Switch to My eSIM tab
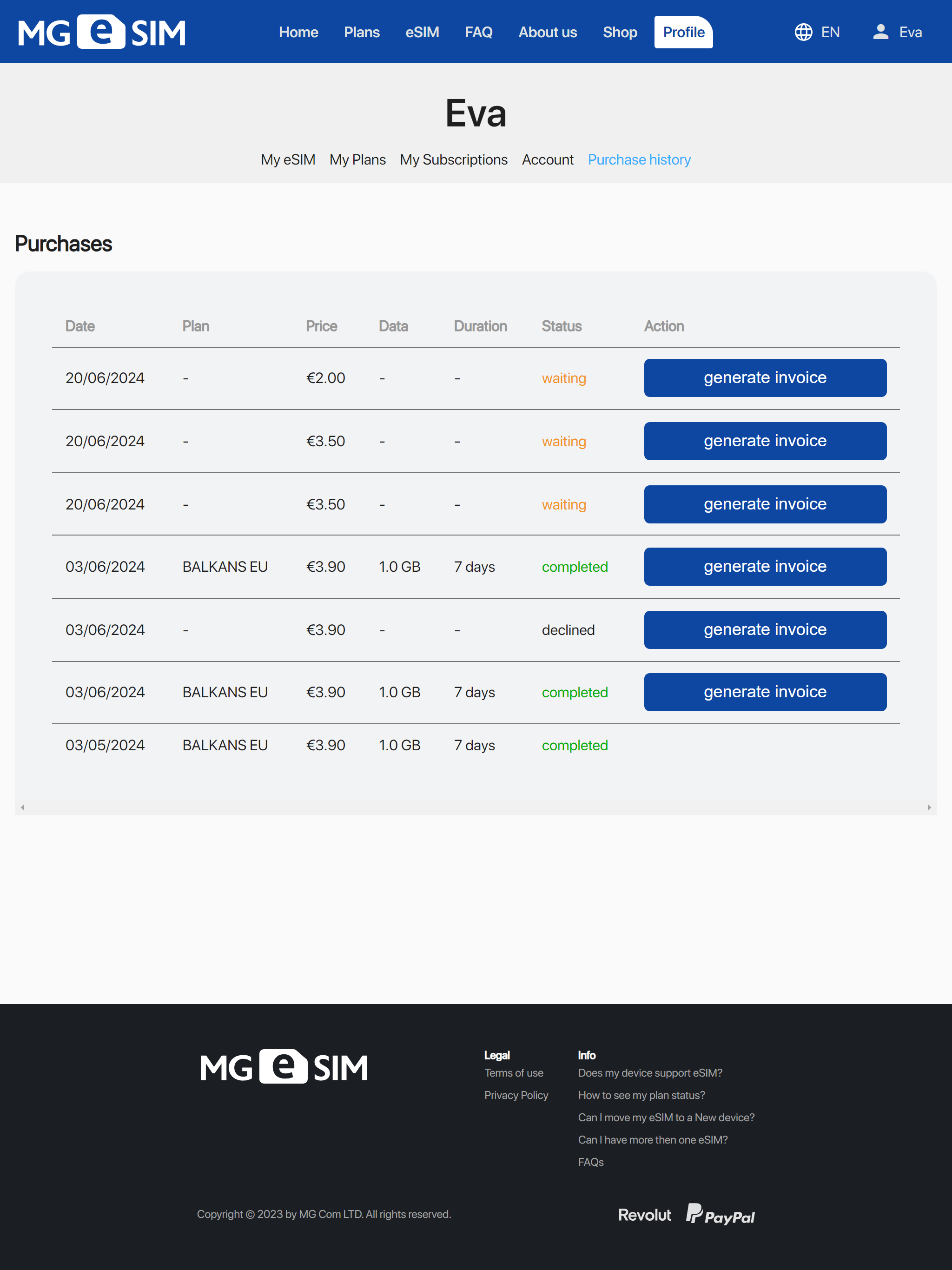The height and width of the screenshot is (1270, 952). coord(288,159)
